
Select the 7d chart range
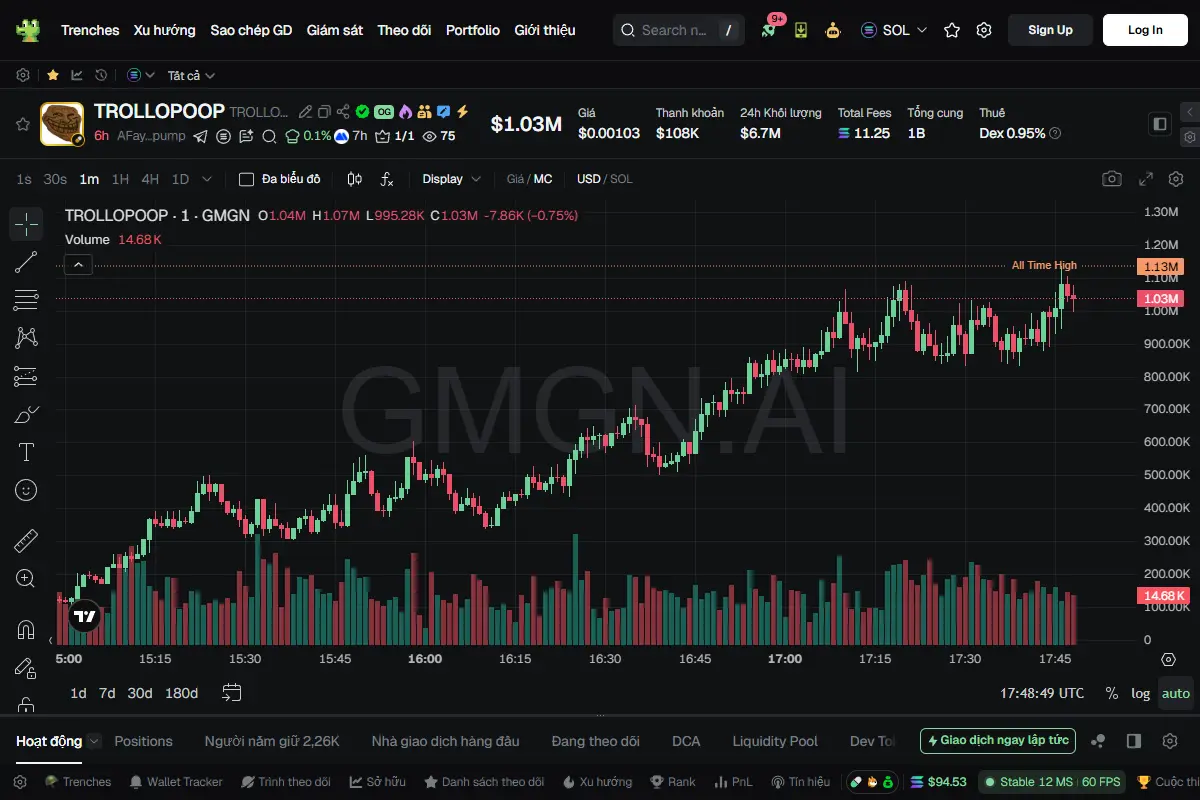[107, 693]
